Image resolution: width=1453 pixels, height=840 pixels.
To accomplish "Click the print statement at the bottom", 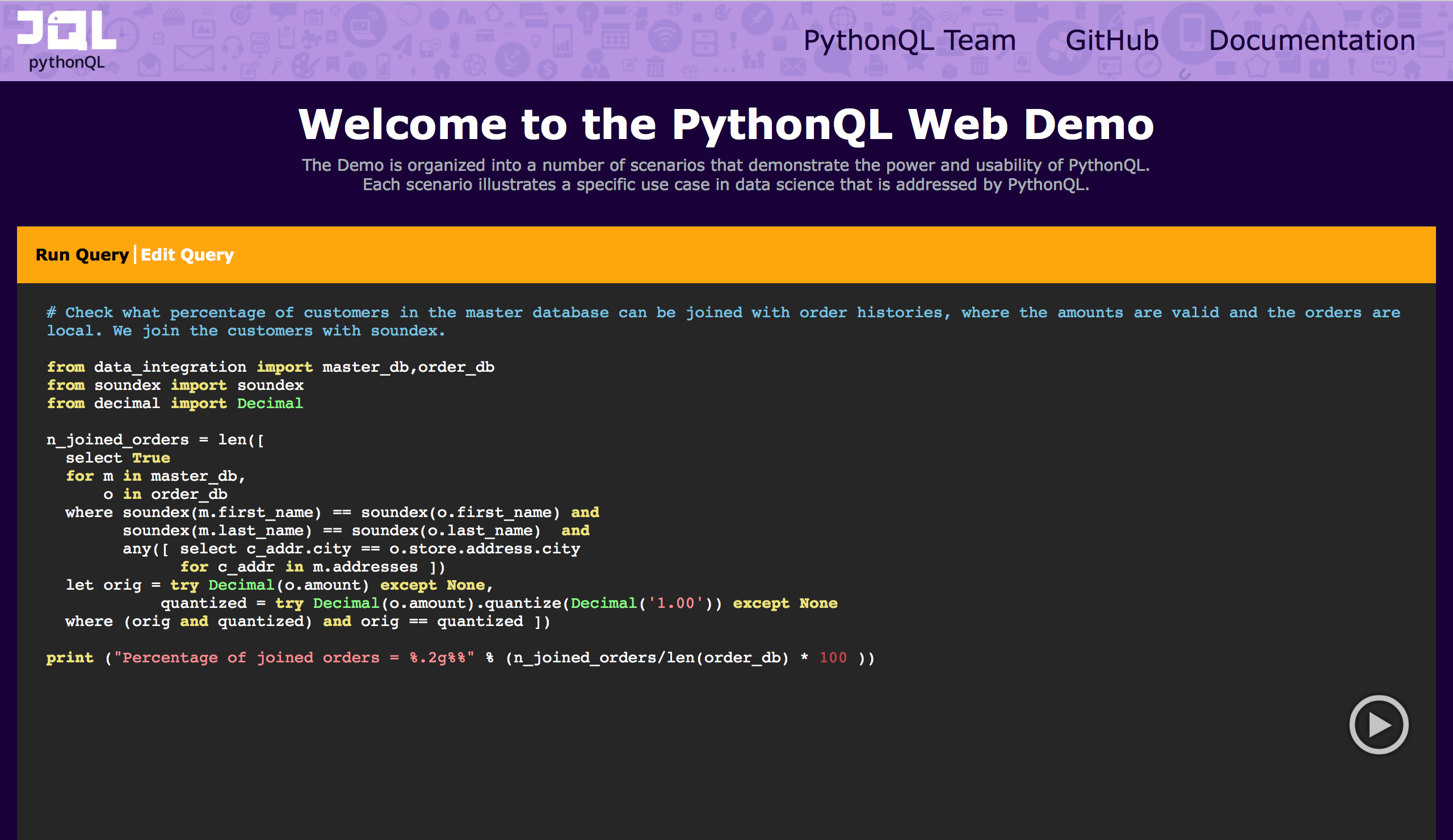I will pyautogui.click(x=460, y=658).
